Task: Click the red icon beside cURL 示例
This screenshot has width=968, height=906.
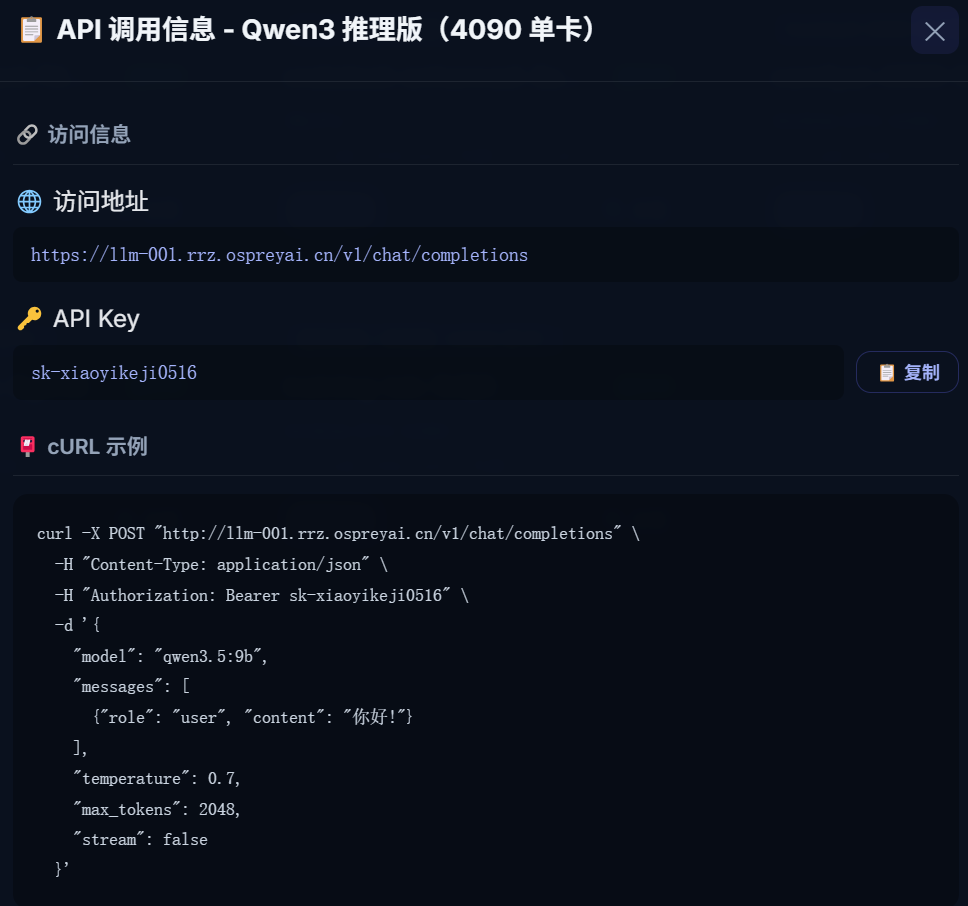Action: pyautogui.click(x=28, y=446)
